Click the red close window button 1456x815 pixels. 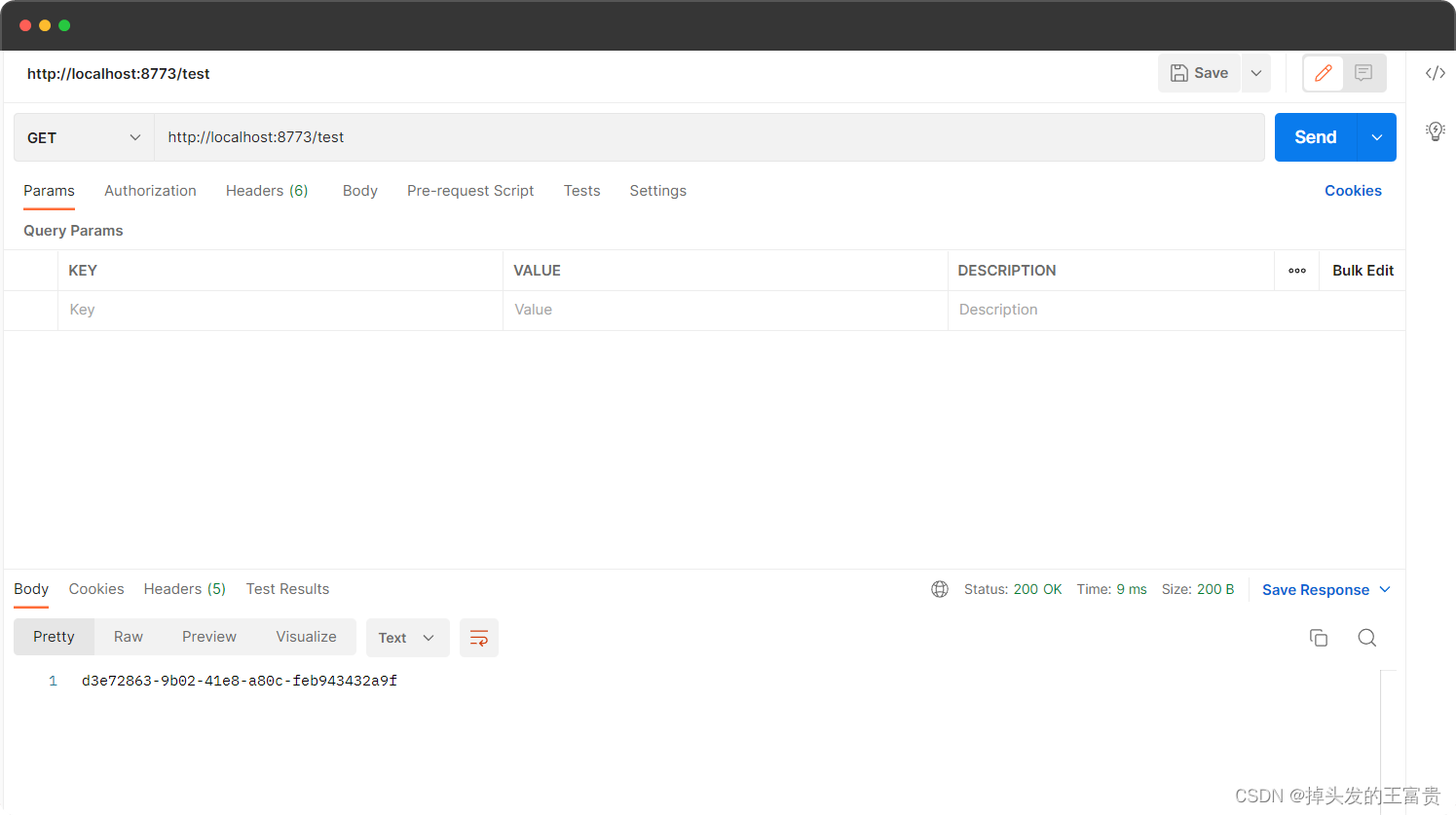coord(25,25)
